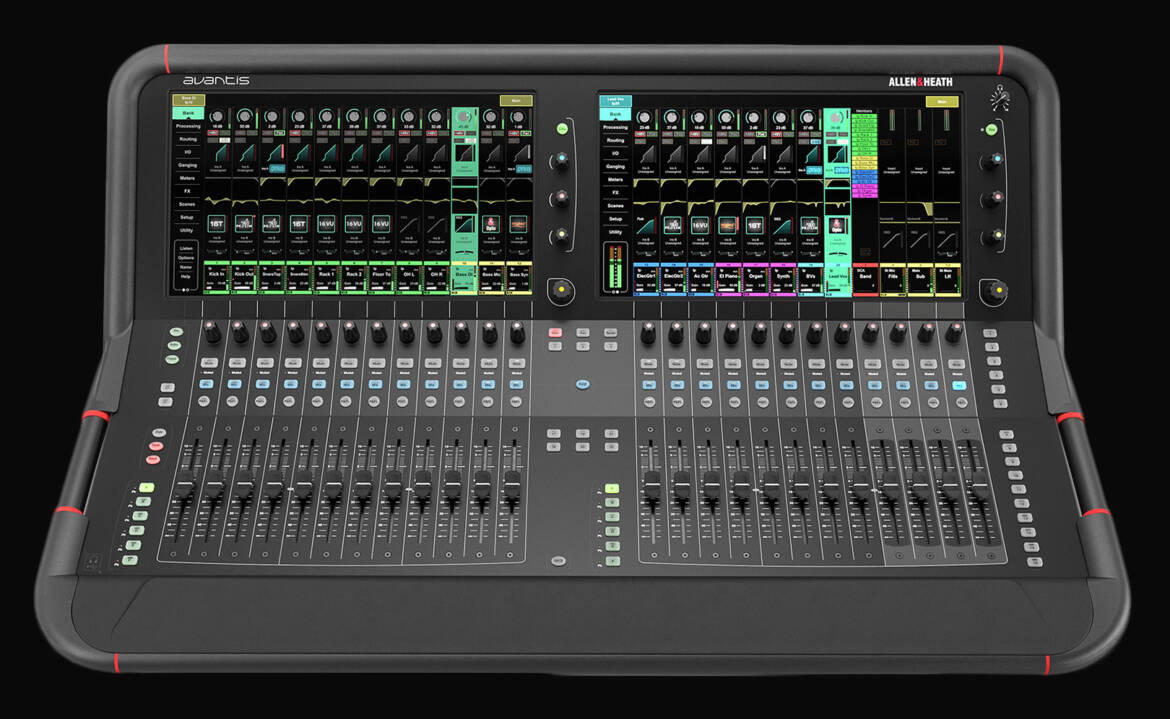Toggle the green pad button on SnareTop

pyautogui.click(x=280, y=133)
